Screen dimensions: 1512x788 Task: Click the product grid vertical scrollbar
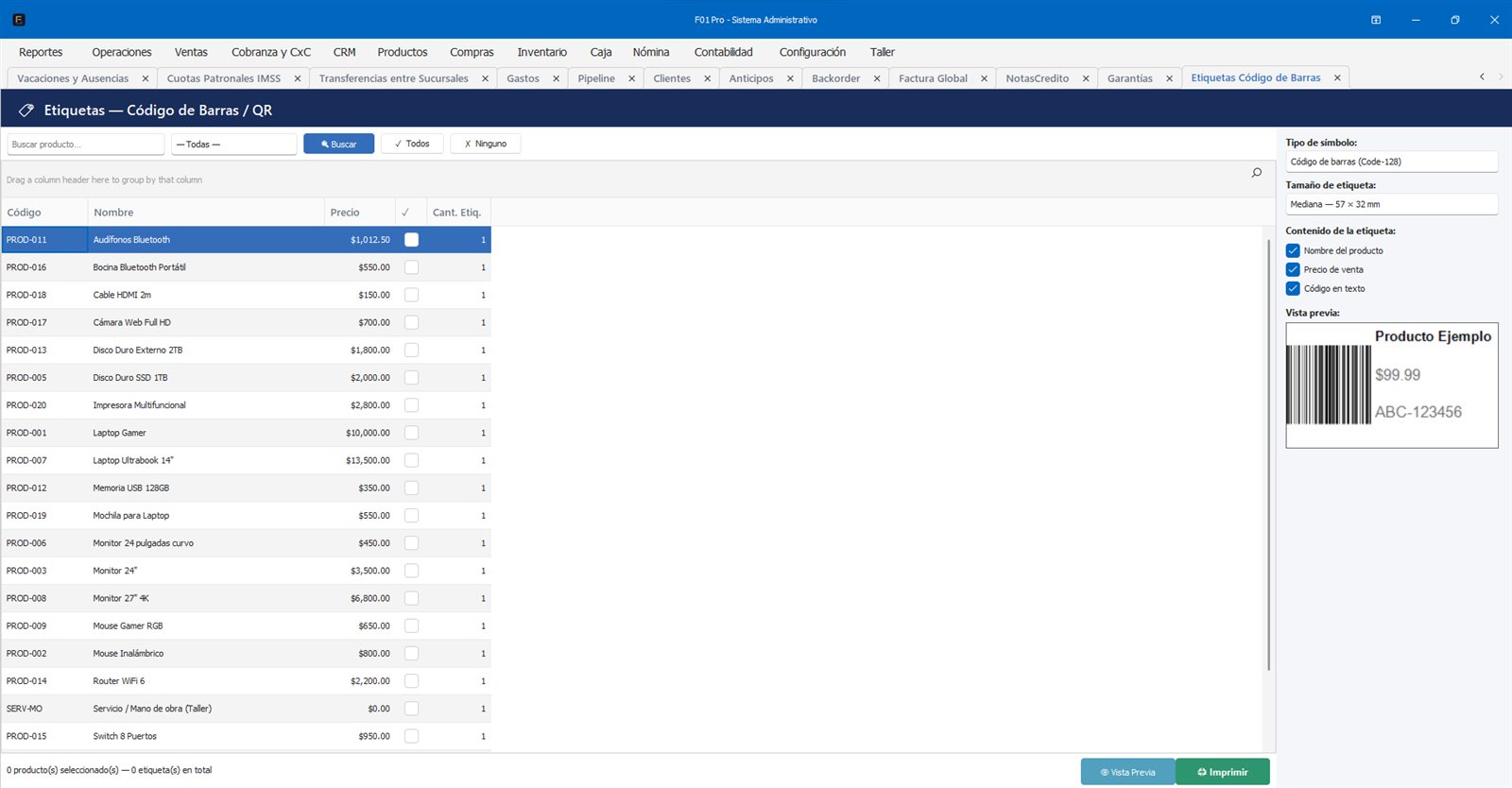[1268, 454]
